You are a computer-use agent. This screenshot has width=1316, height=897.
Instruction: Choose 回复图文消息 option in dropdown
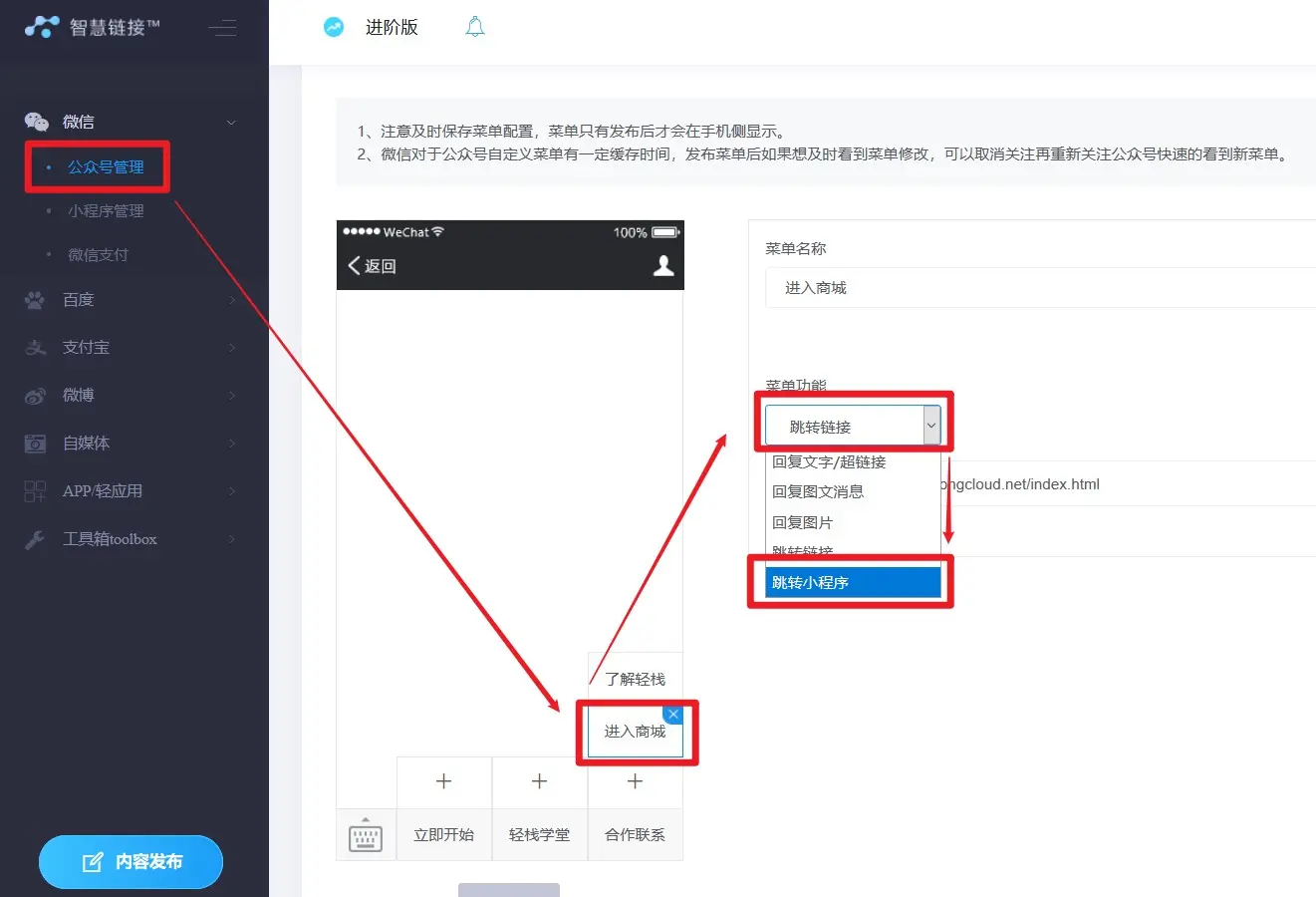(818, 491)
